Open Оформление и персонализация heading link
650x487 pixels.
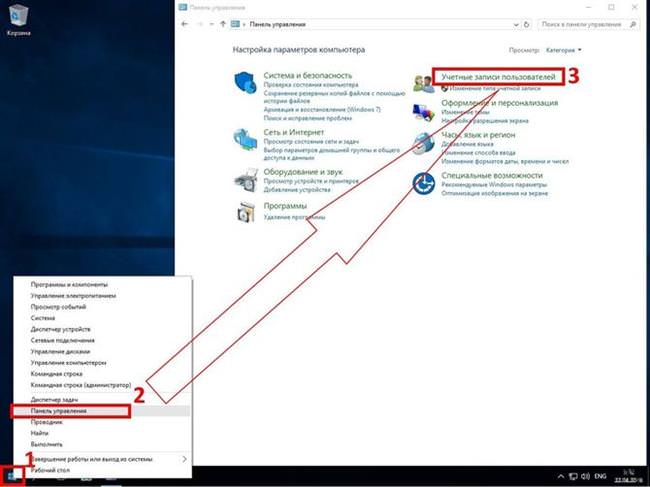(x=500, y=103)
